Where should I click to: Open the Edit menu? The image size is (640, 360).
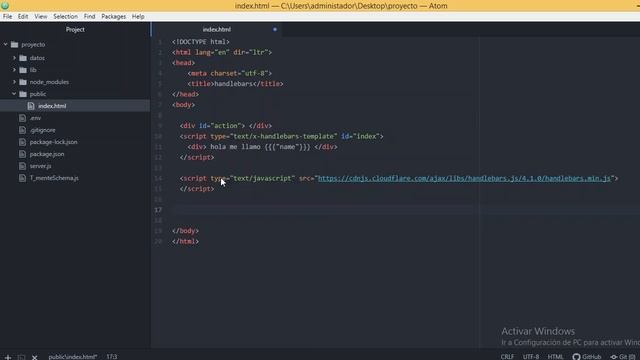point(23,16)
